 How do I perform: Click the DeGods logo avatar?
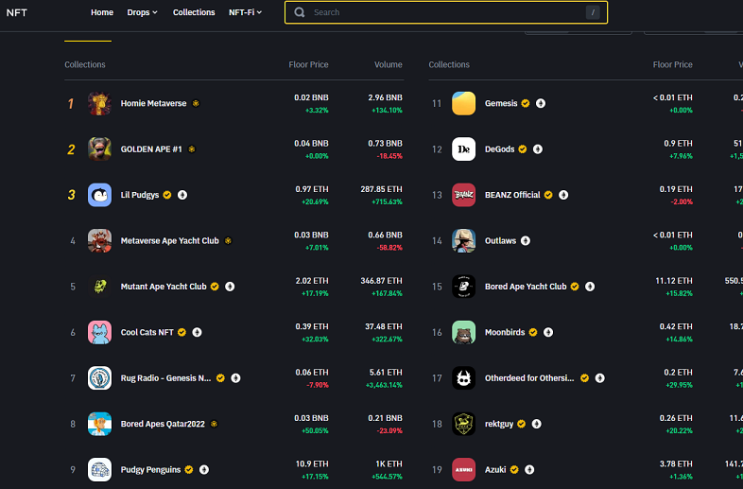click(x=463, y=149)
